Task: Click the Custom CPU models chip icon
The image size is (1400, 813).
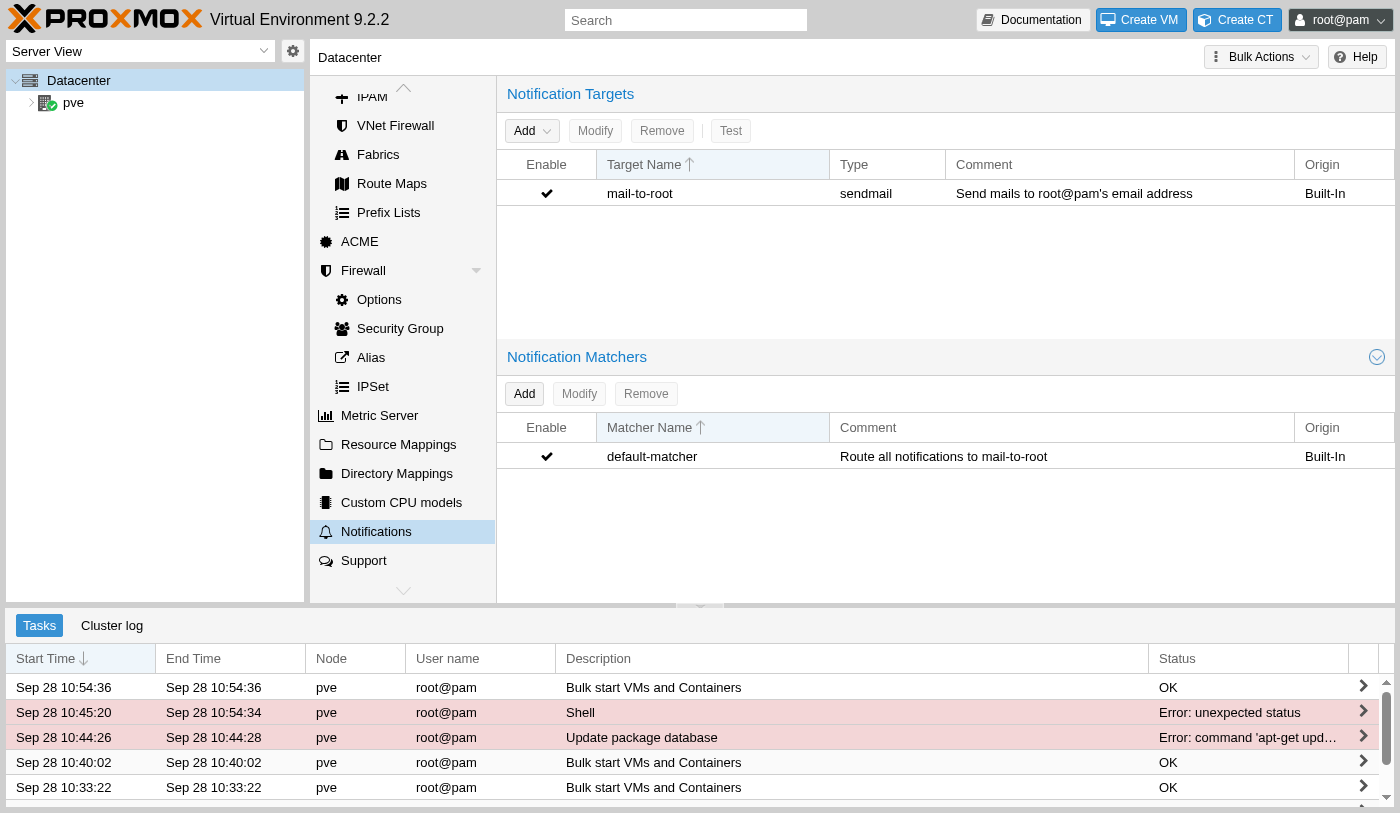Action: (326, 503)
